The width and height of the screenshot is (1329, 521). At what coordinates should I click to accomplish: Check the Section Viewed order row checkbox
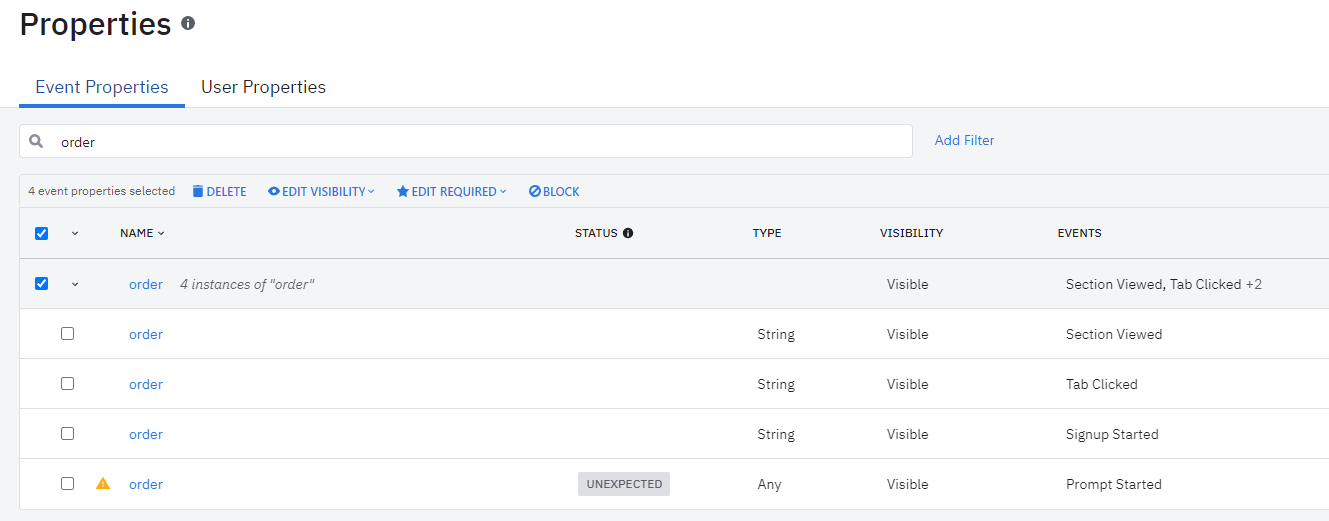(67, 334)
